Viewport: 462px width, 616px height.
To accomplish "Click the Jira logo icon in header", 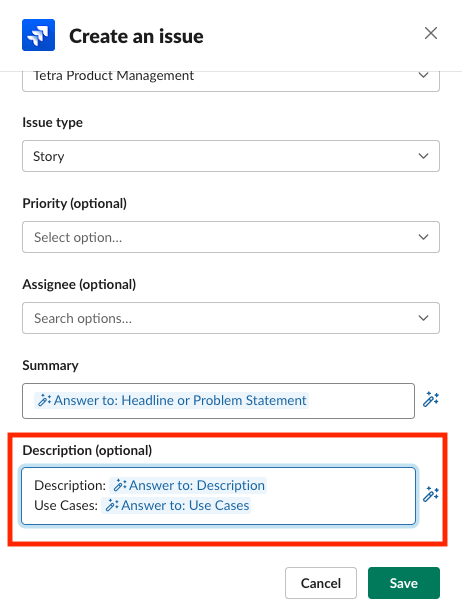I will click(38, 35).
